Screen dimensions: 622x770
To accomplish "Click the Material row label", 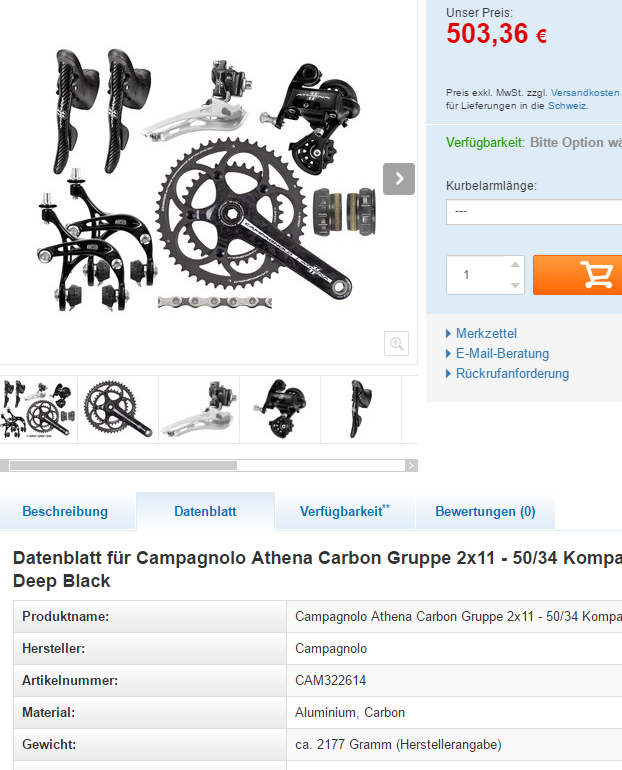I will click(x=49, y=713).
